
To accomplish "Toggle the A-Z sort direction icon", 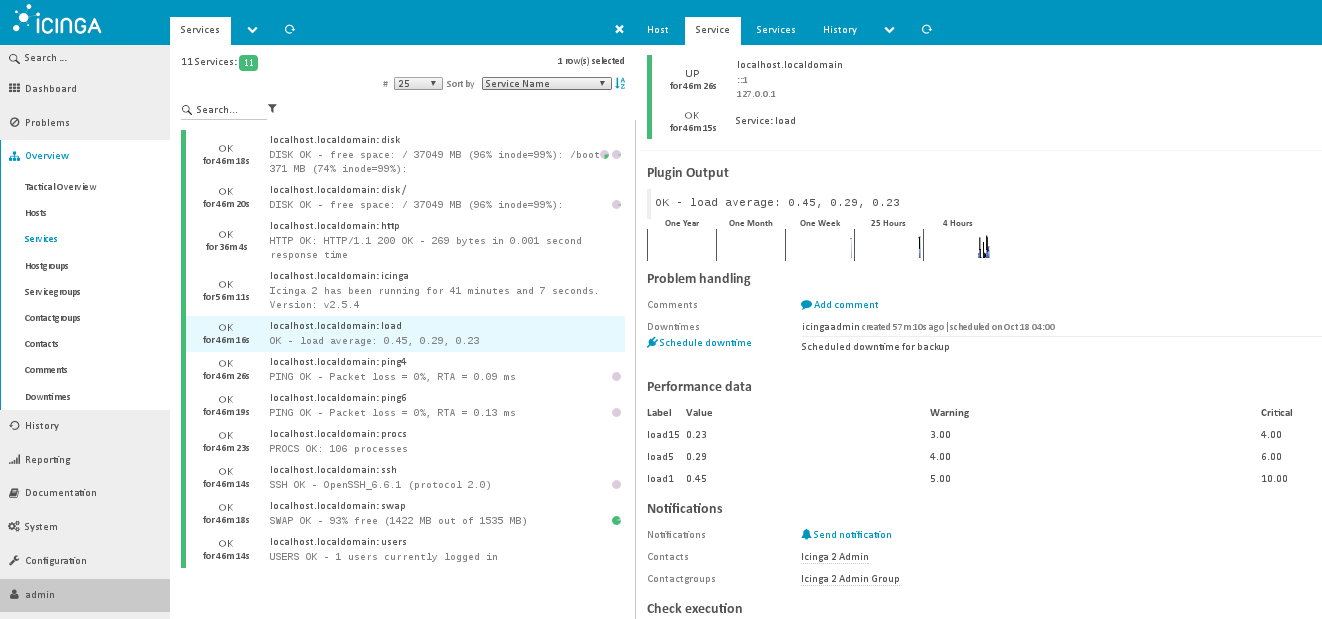I will click(x=620, y=84).
